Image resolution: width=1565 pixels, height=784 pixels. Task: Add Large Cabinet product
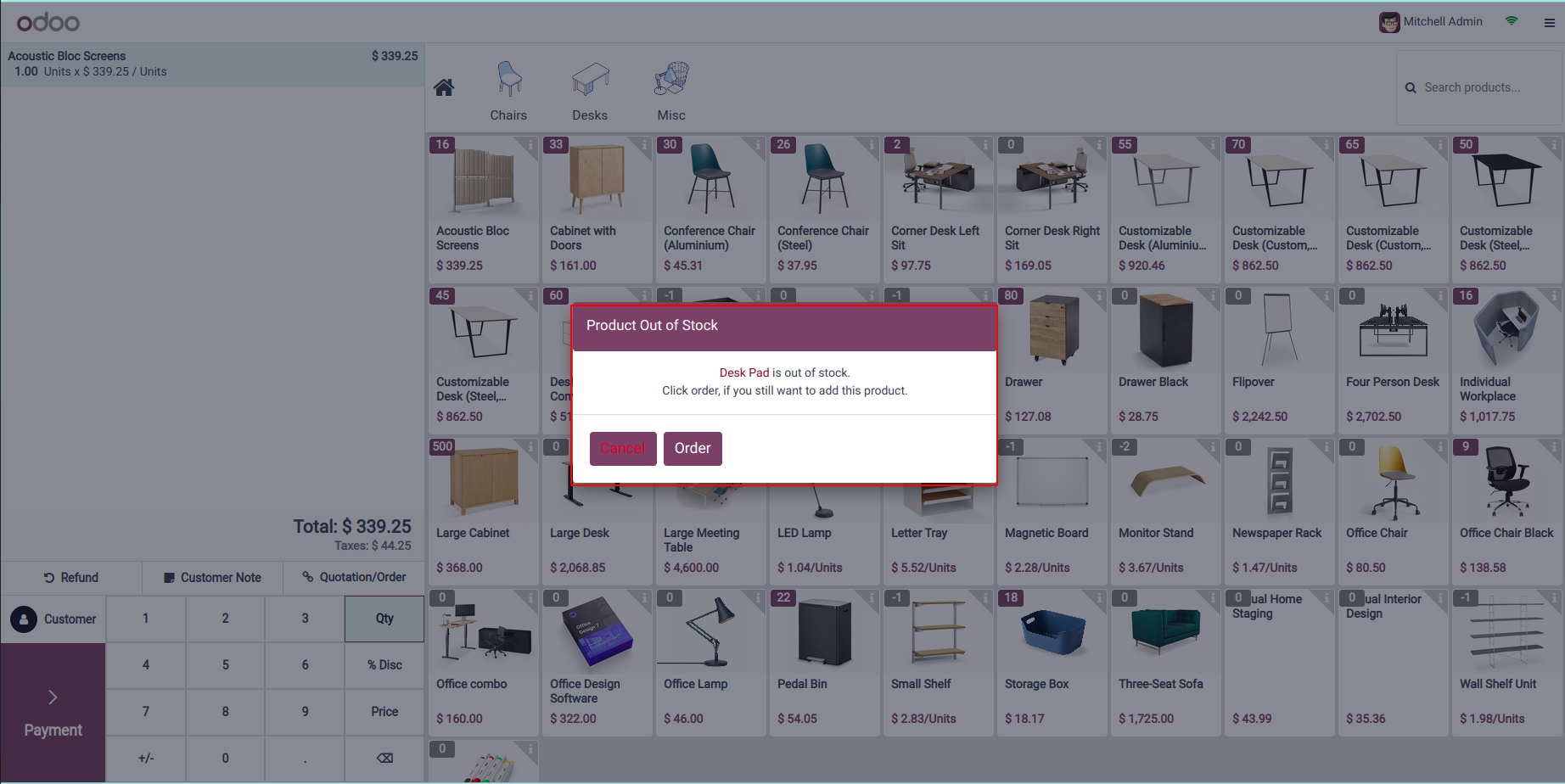pos(483,511)
